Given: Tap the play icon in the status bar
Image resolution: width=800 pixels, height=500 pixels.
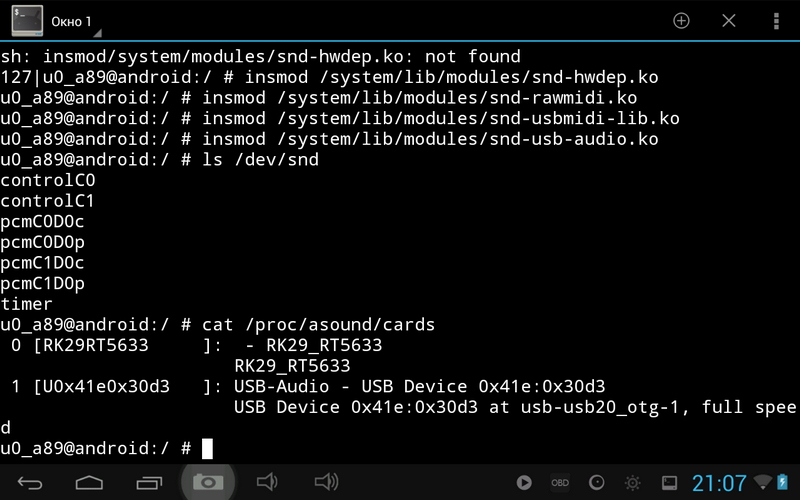Looking at the screenshot, I should coord(524,483).
